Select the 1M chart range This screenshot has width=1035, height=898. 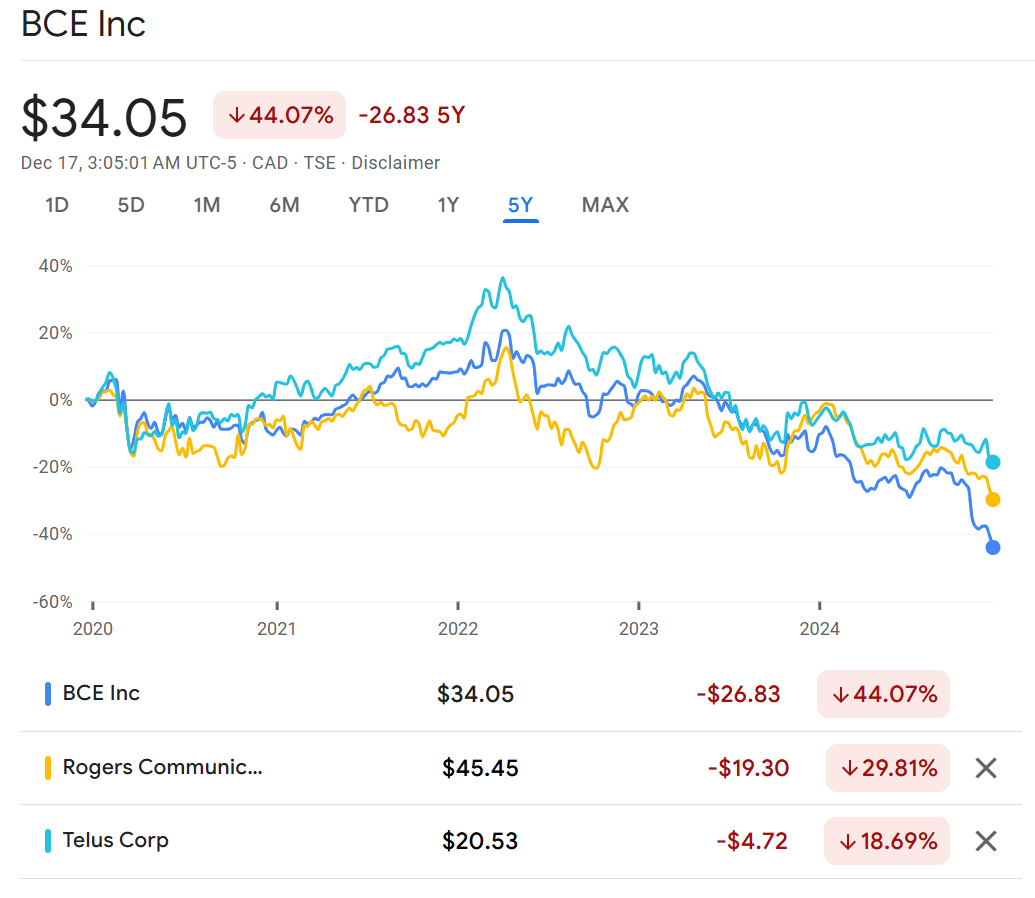click(x=207, y=205)
